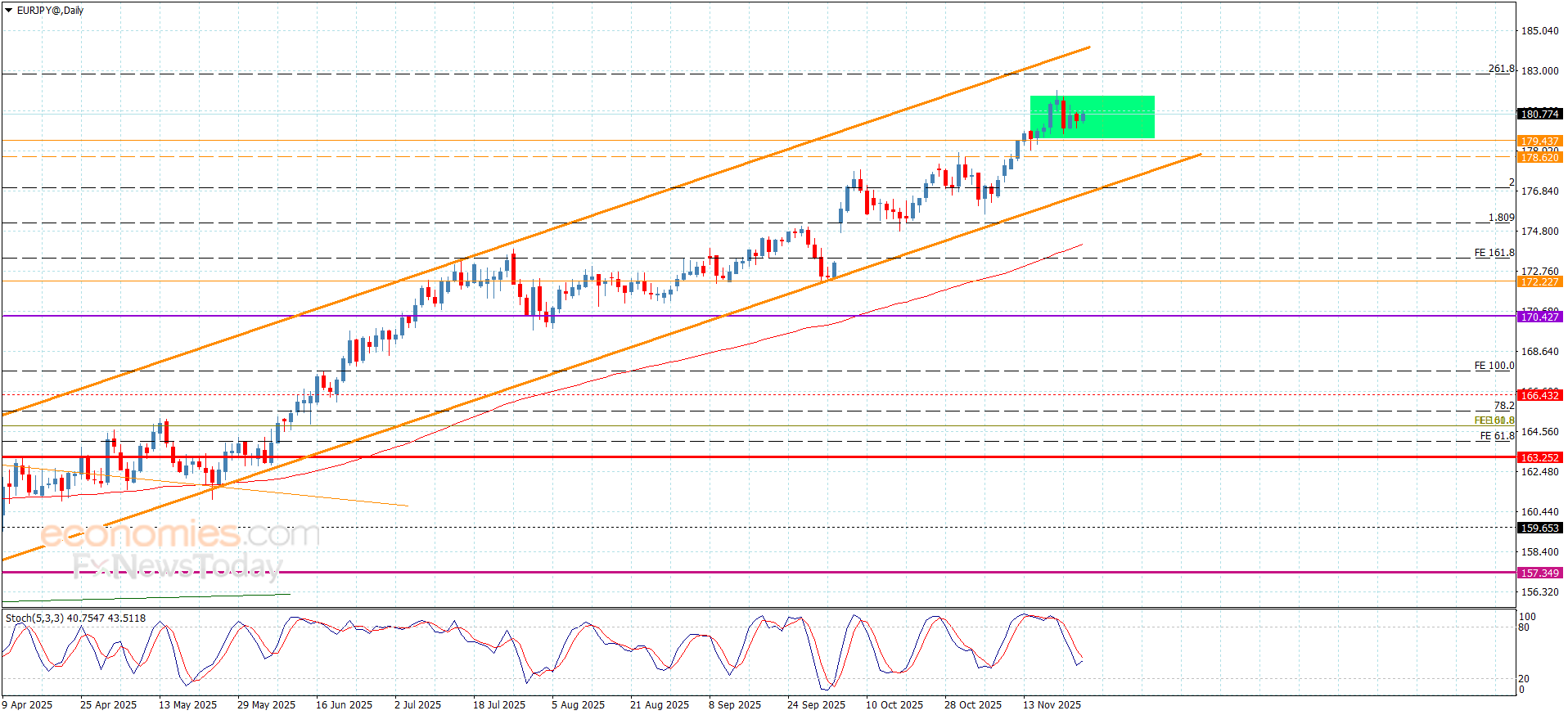Click the orange 179.437 price tag
Image resolution: width=1568 pixels, height=715 pixels.
(1539, 141)
